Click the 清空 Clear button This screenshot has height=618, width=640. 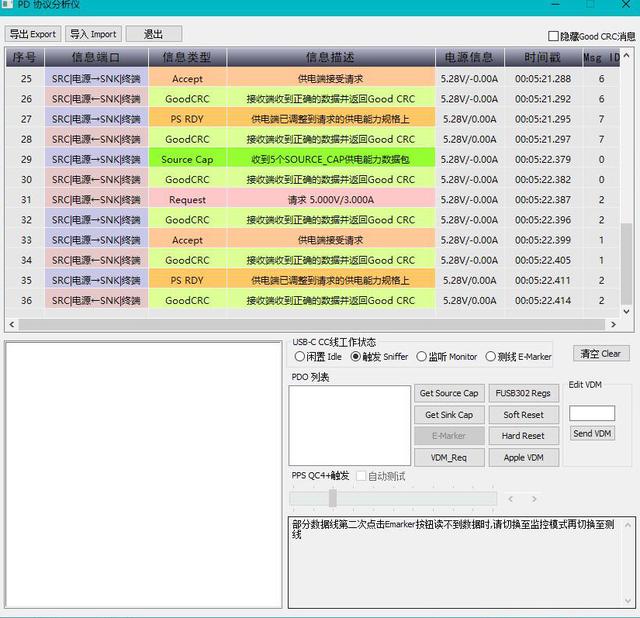pyautogui.click(x=601, y=353)
